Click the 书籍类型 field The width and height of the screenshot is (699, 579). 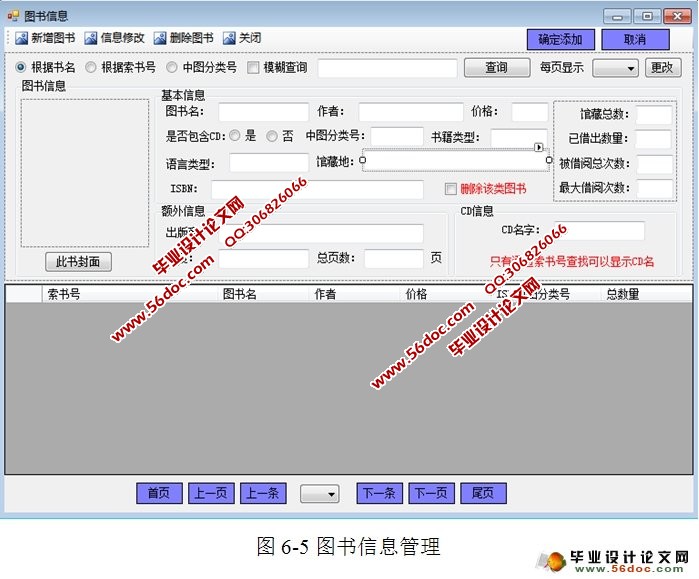point(518,137)
